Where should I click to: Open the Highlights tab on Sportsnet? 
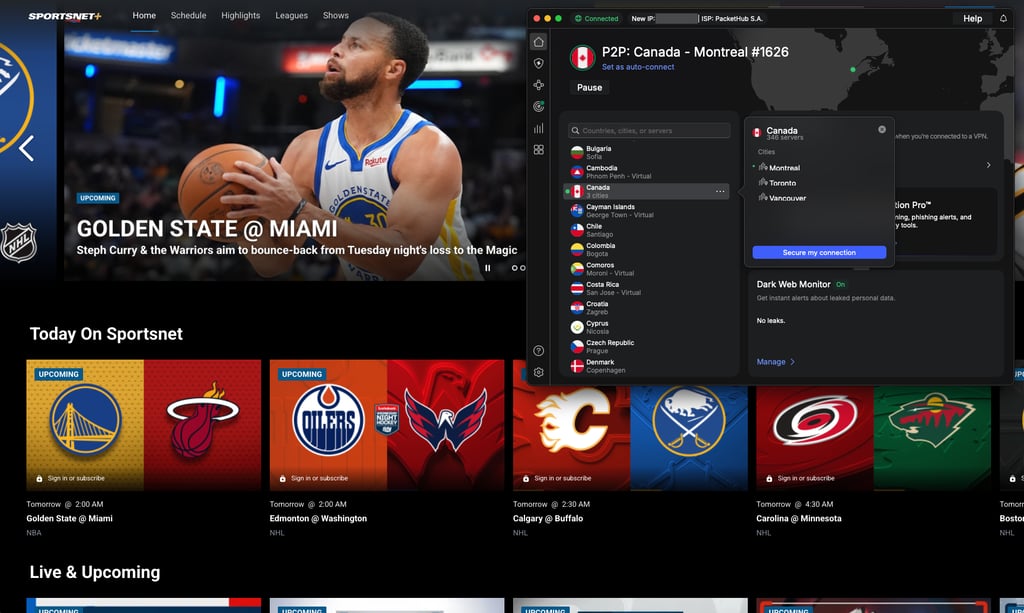coord(240,15)
